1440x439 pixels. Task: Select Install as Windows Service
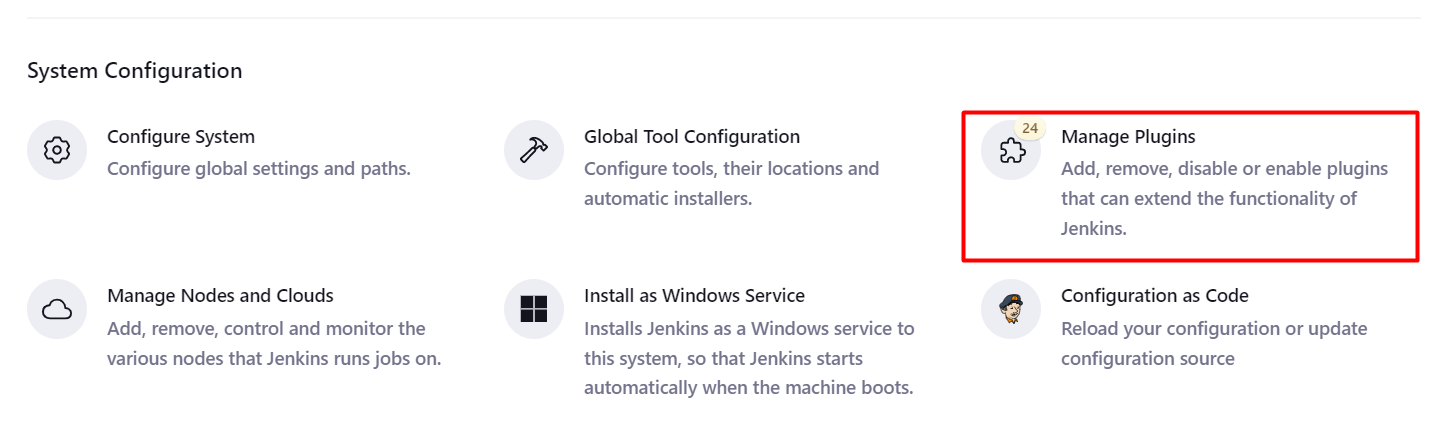pos(694,296)
